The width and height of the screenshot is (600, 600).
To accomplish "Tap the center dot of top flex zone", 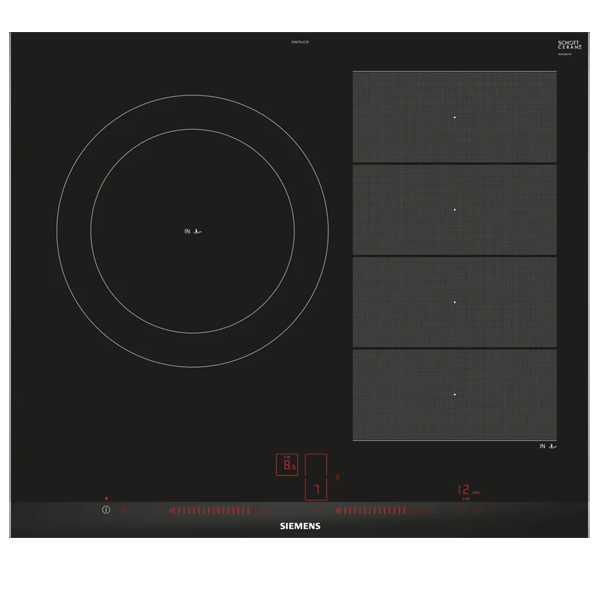I will [454, 117].
